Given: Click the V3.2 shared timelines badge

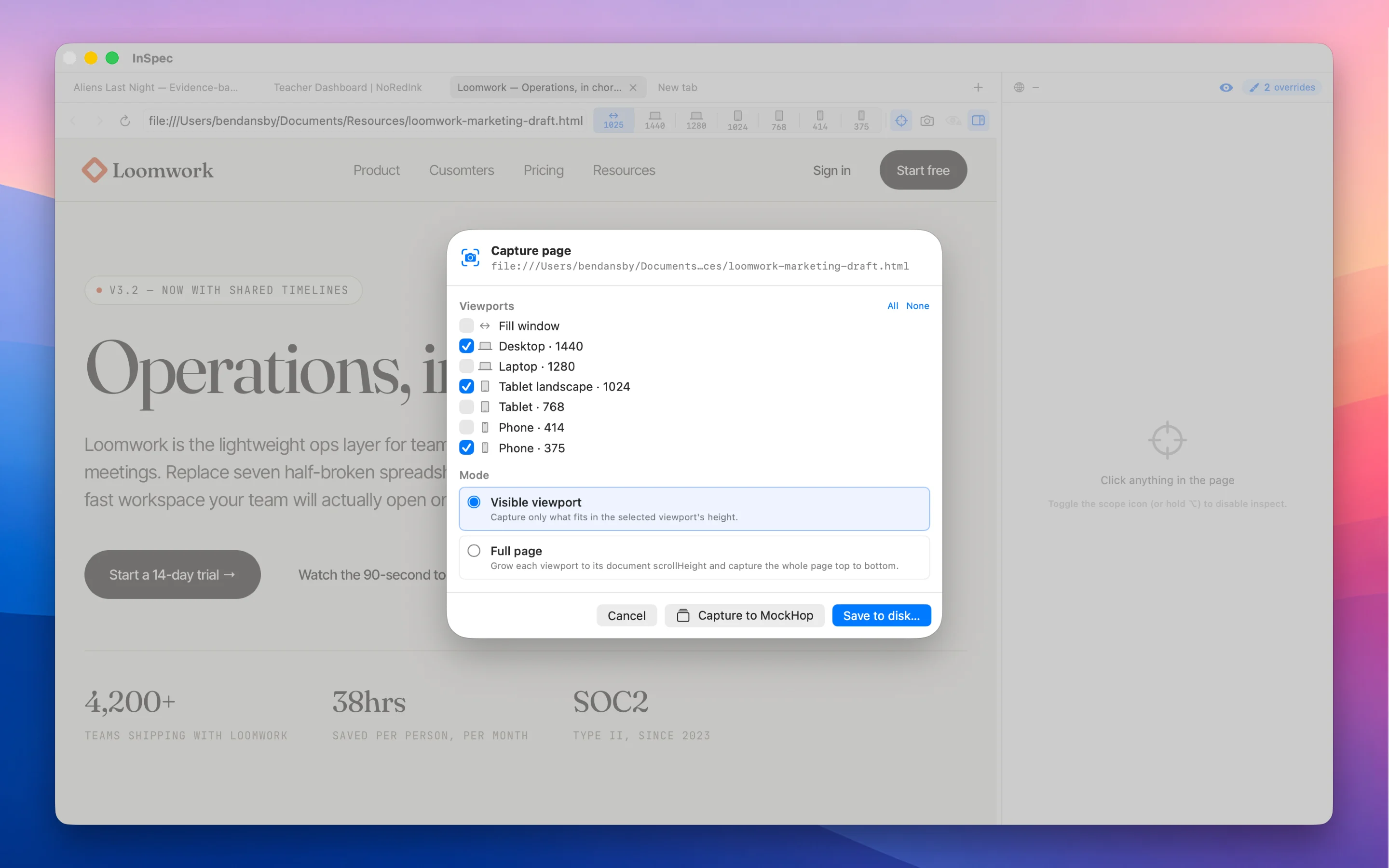Looking at the screenshot, I should 223,290.
